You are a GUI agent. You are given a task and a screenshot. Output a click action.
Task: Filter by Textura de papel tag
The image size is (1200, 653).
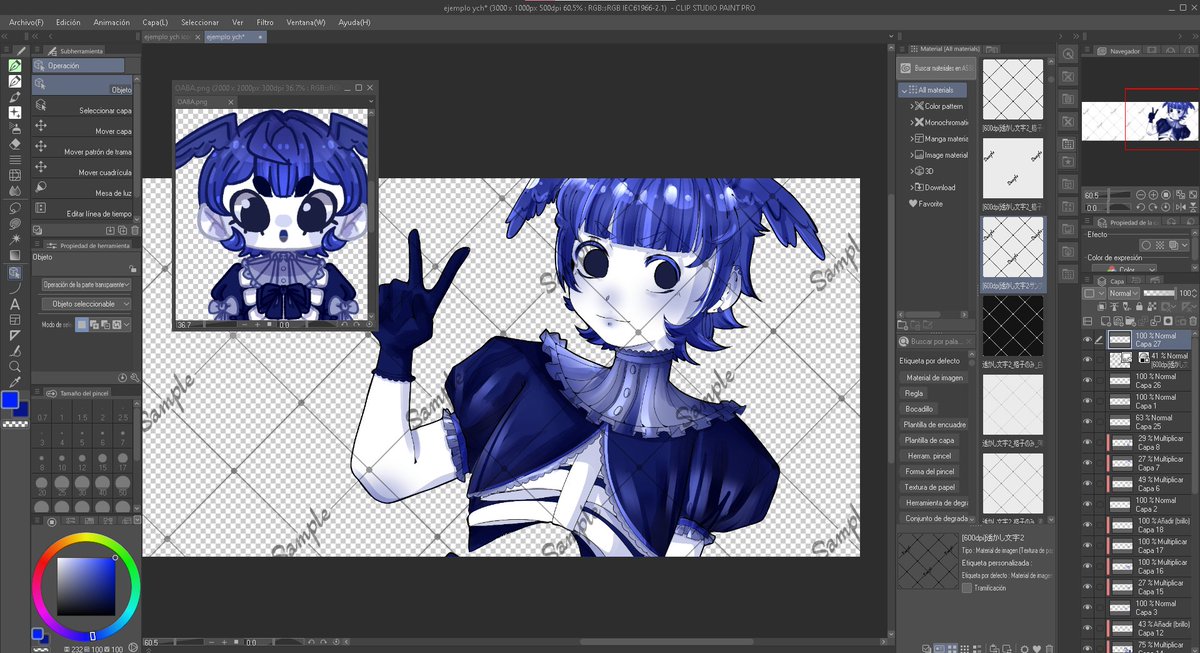click(929, 487)
